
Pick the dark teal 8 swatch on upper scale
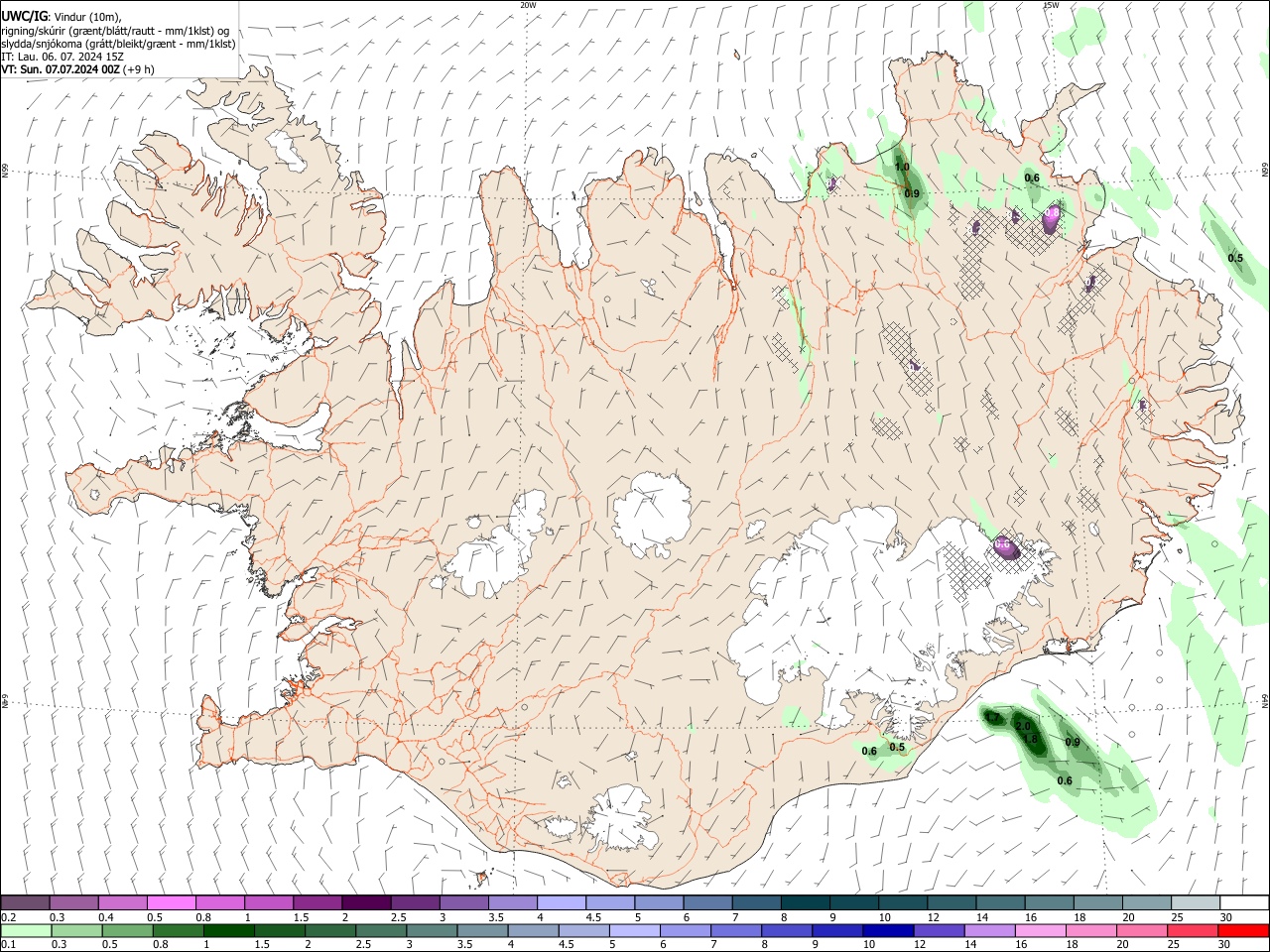pos(805,902)
